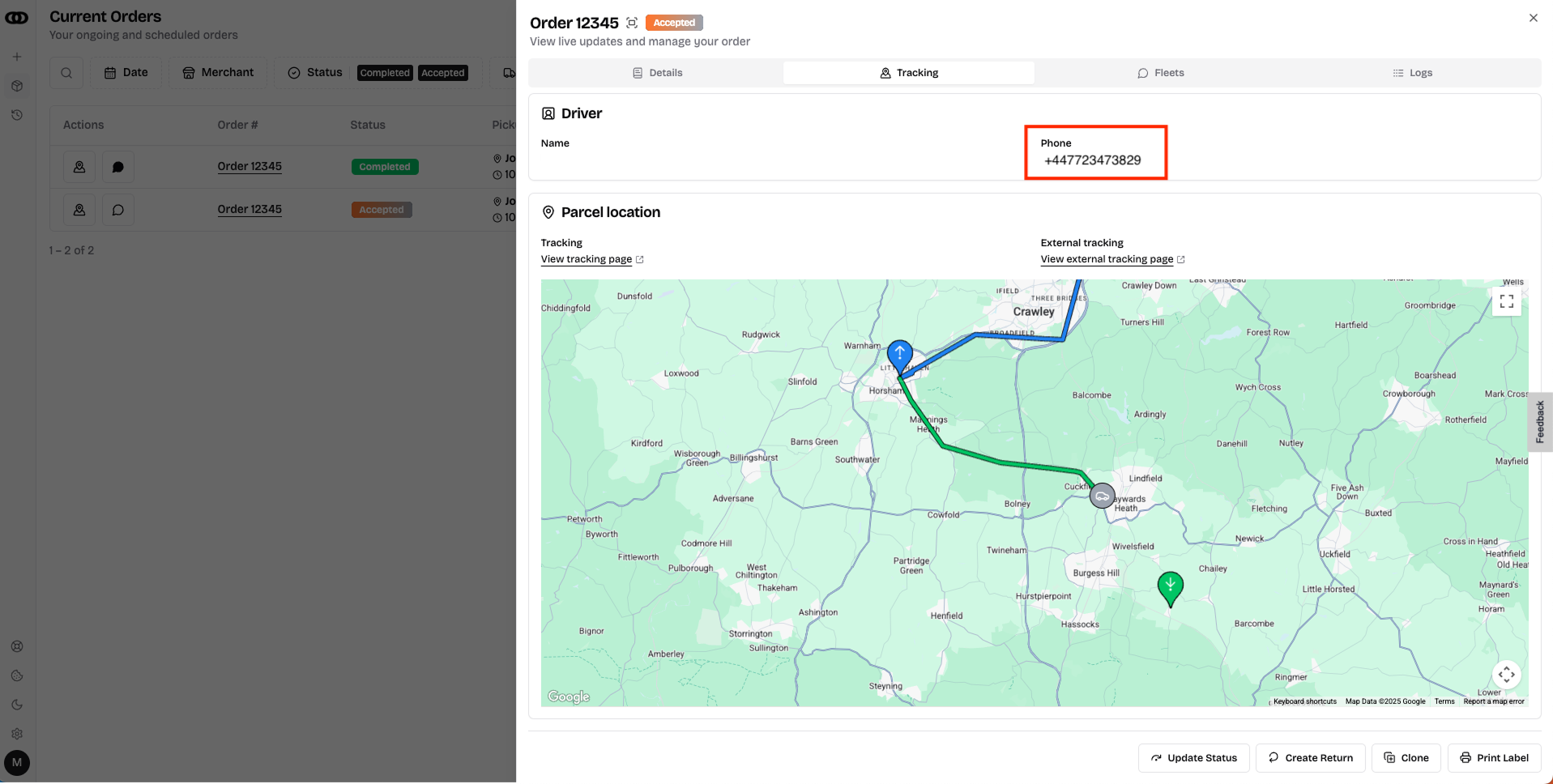Open the map Terms link
Screen dimensions: 1553x784
[x=1444, y=701]
